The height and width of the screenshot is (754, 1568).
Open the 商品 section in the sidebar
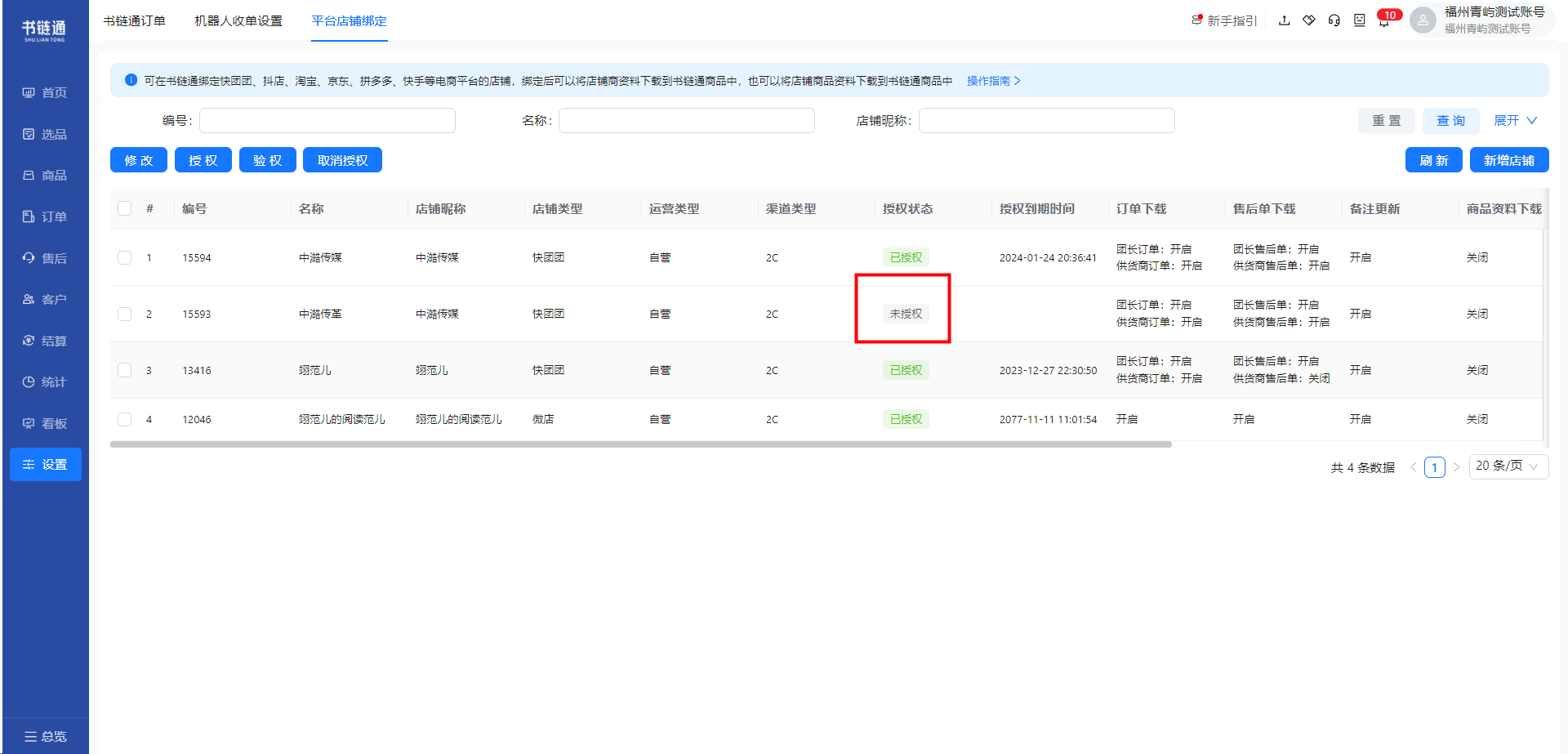point(45,175)
